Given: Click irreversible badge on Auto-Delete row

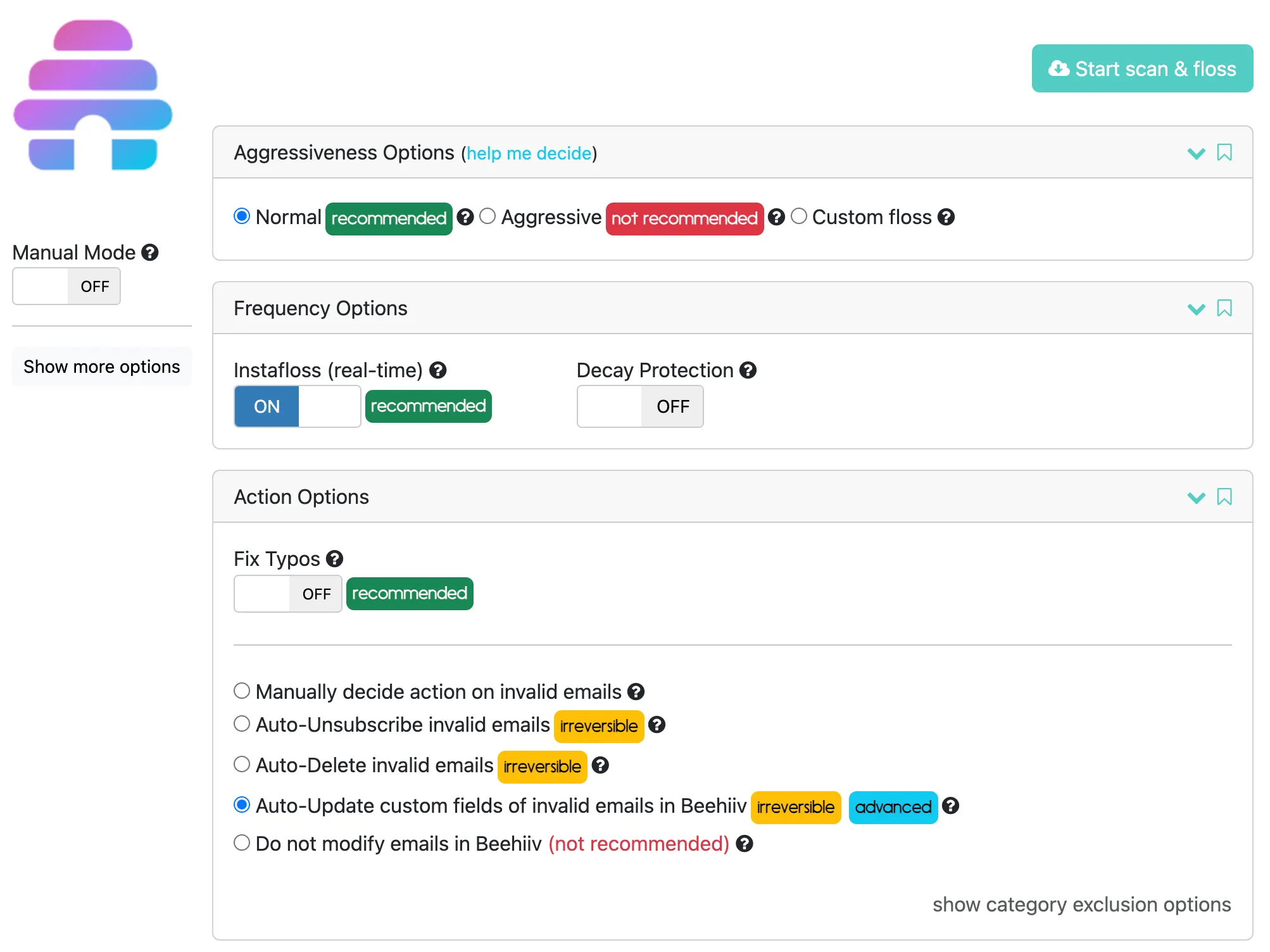Looking at the screenshot, I should click(x=543, y=767).
